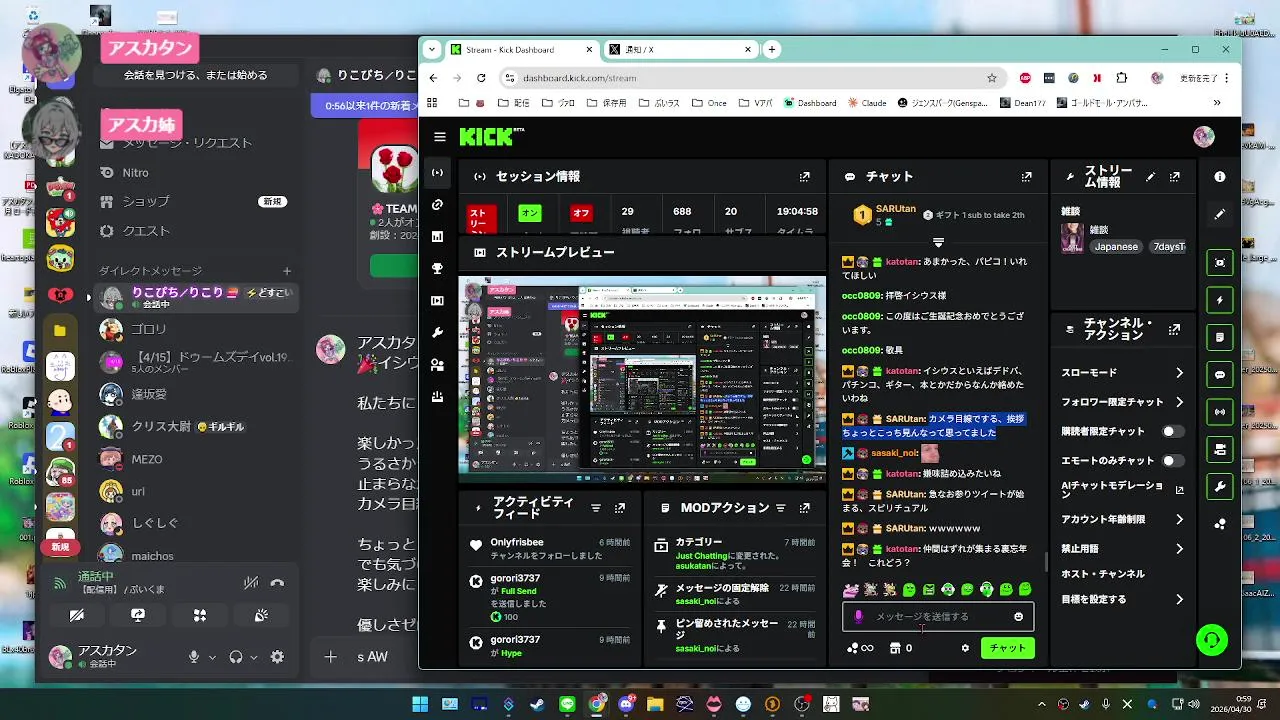Open the wrench settings icon in left Kick sidebar
Viewport: 1280px width, 720px height.
coord(437,333)
